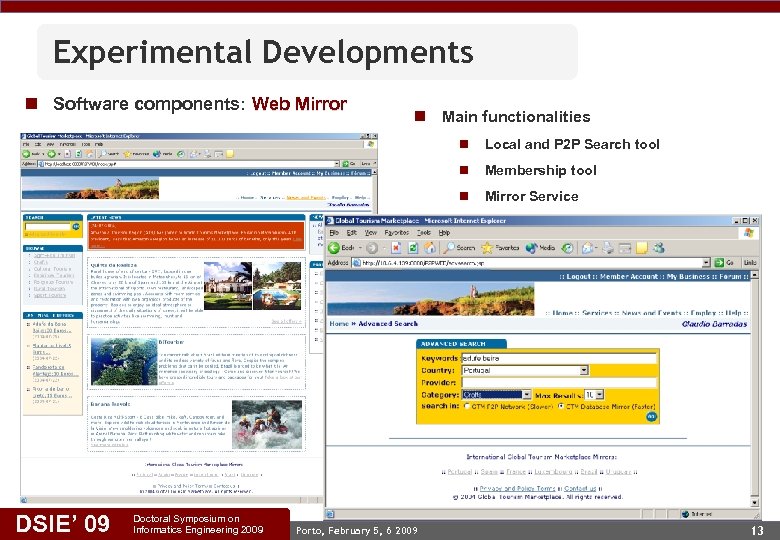Open the Media globe in the front IE toolbar

531,248
